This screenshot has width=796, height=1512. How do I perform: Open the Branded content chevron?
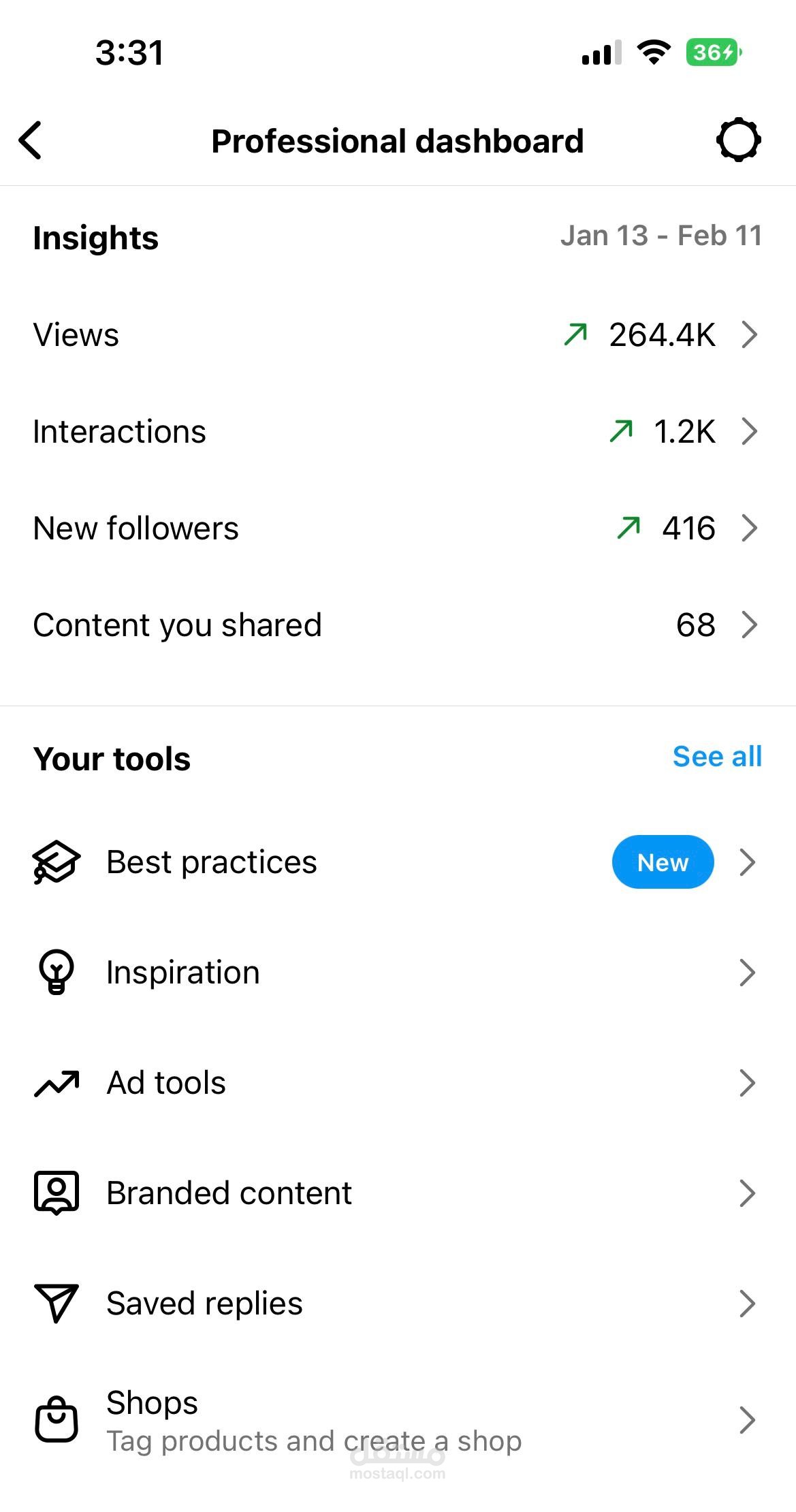click(748, 1193)
